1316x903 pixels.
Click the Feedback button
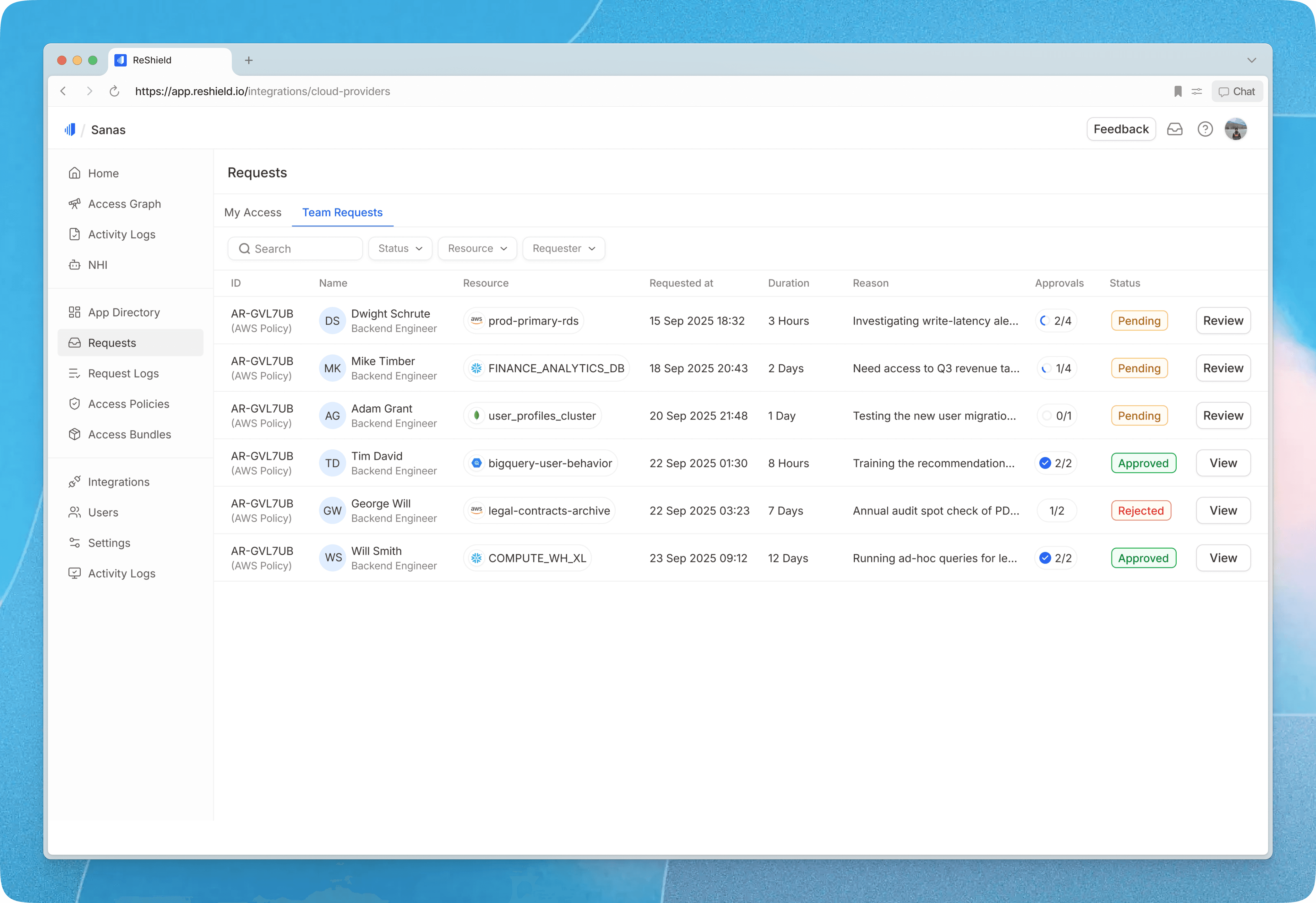(1121, 129)
